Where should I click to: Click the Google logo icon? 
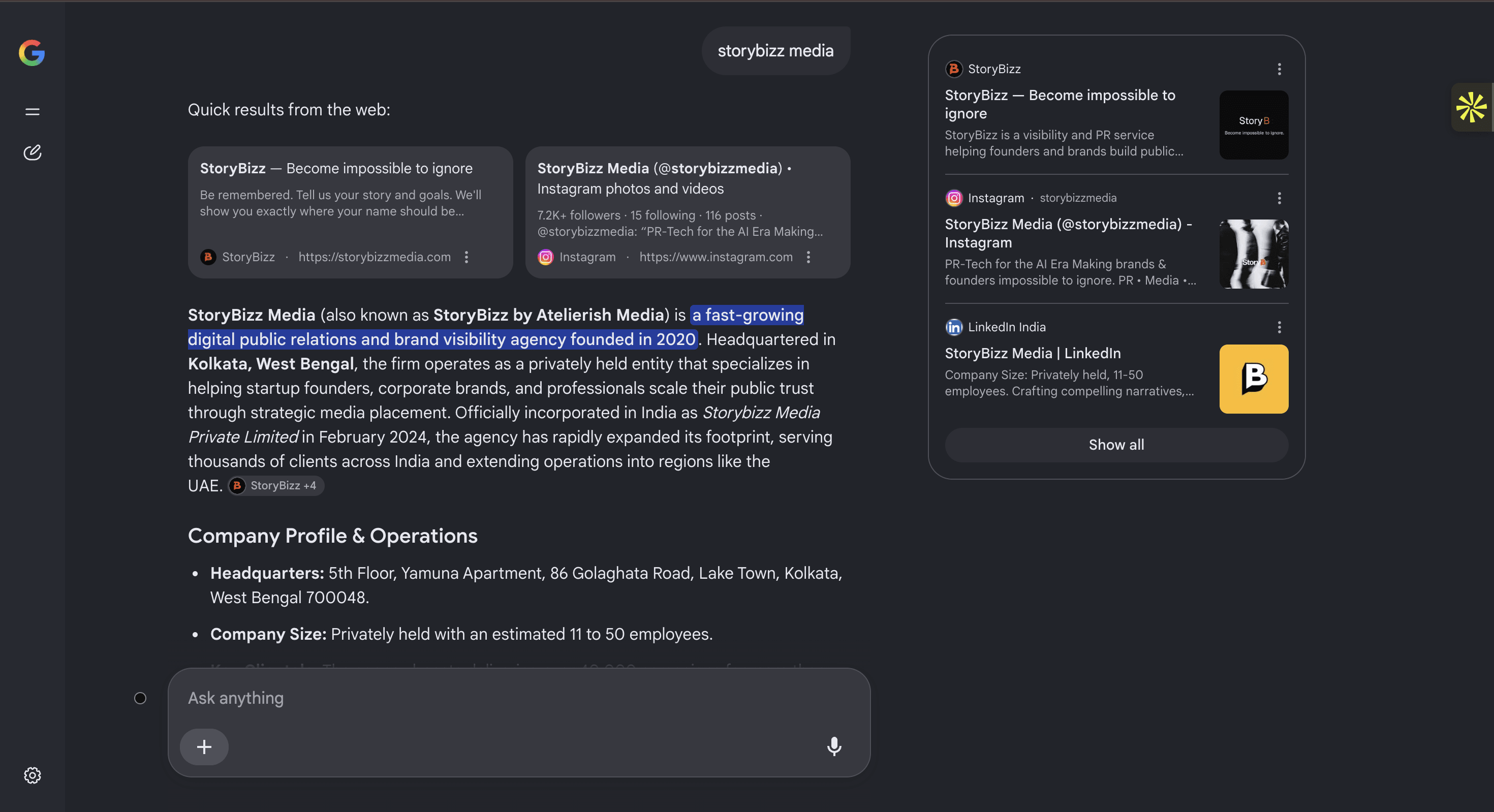point(32,53)
